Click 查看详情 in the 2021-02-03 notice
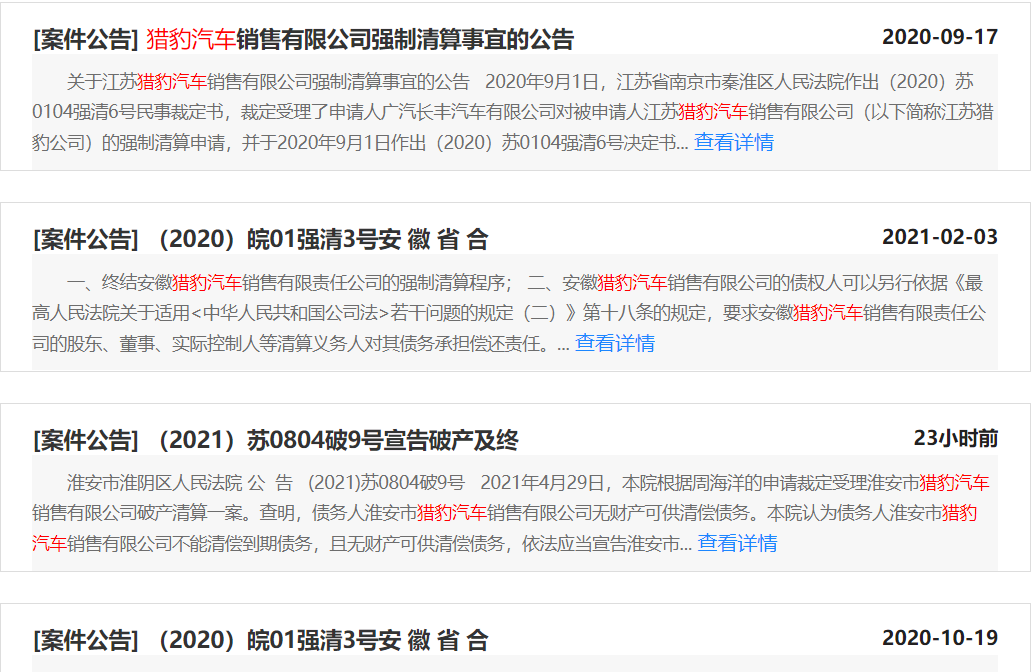Image resolution: width=1032 pixels, height=672 pixels. tap(615, 342)
